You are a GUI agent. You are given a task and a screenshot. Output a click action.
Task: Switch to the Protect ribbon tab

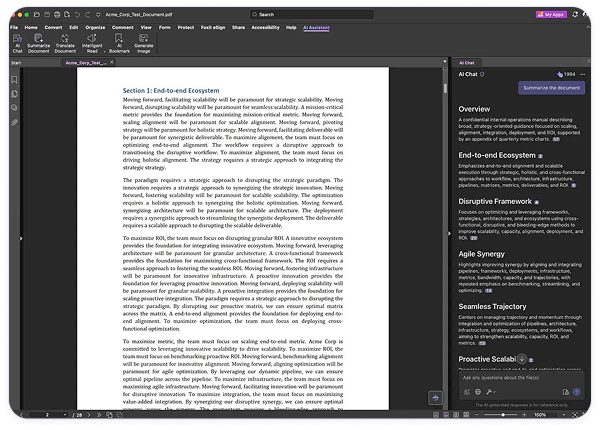tap(186, 28)
